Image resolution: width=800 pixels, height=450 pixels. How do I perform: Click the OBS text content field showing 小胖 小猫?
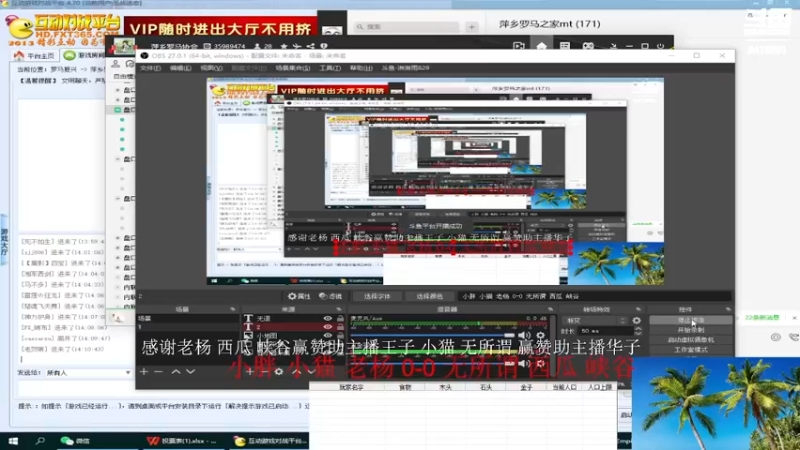click(x=595, y=296)
